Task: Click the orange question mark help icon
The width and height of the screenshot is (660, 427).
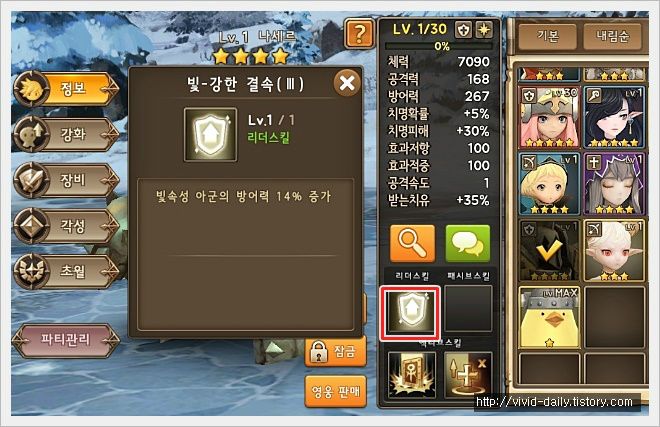Action: pos(359,33)
